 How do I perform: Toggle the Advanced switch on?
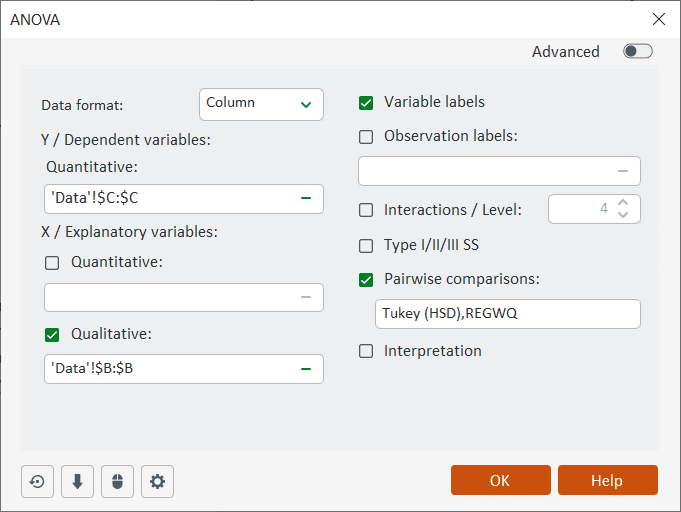point(637,52)
